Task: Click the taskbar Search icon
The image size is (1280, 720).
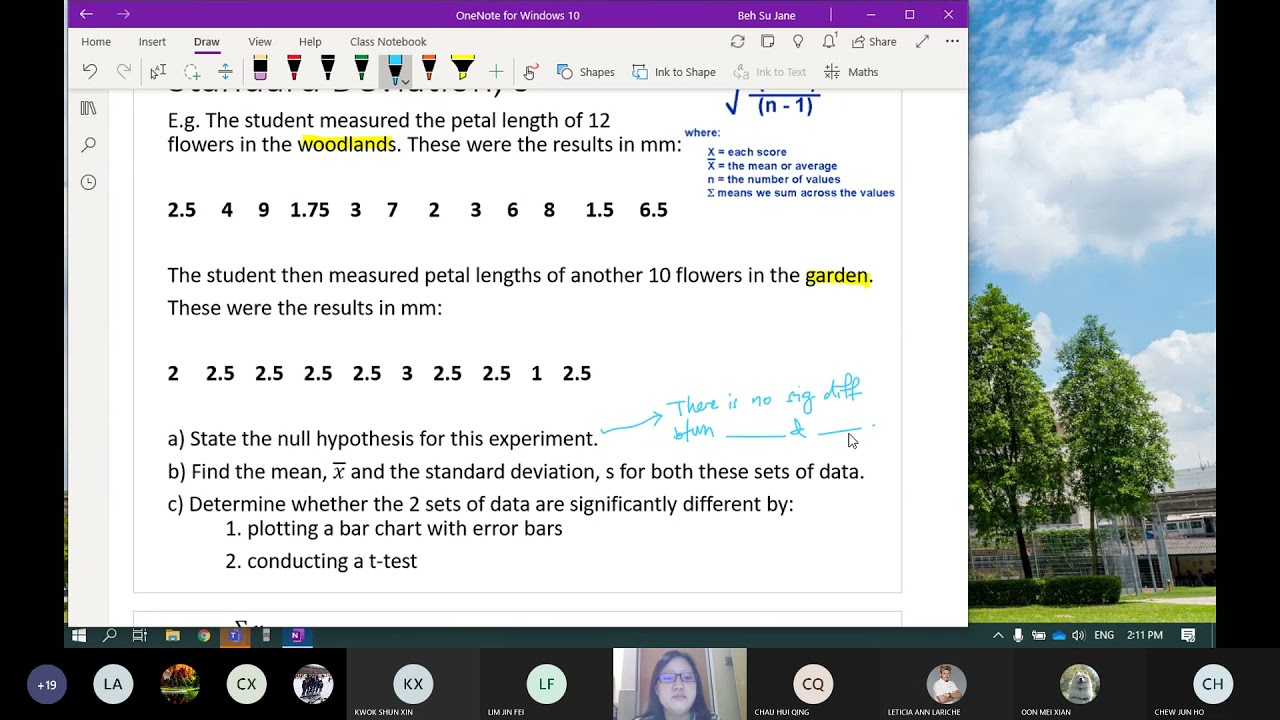Action: click(x=110, y=635)
